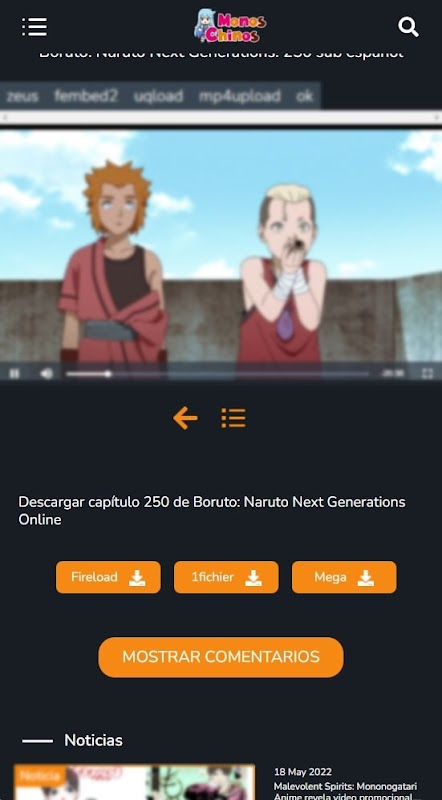This screenshot has height=800, width=442.
Task: Go to previous episode with orange arrow
Action: (x=185, y=418)
